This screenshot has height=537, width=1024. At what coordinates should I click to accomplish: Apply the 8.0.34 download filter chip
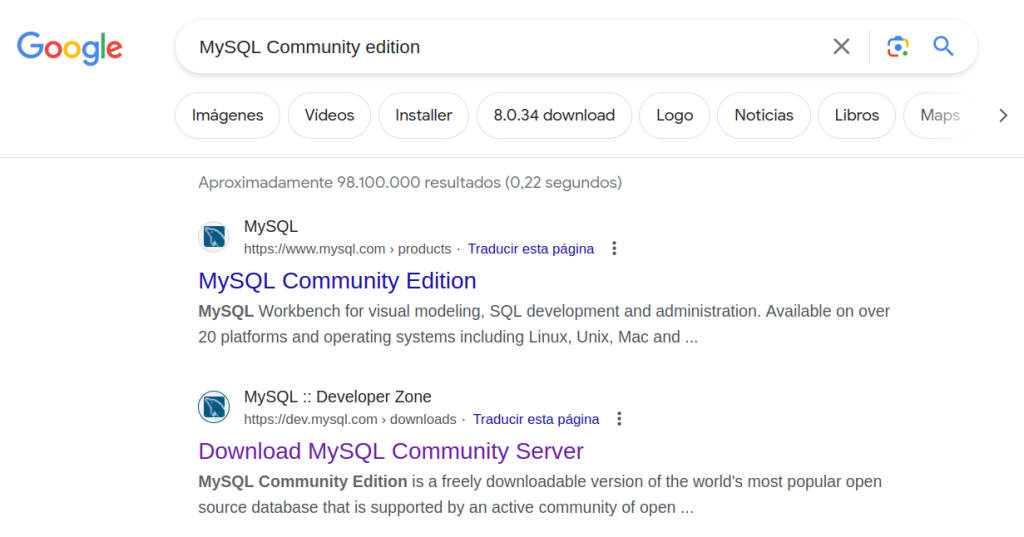coord(553,115)
